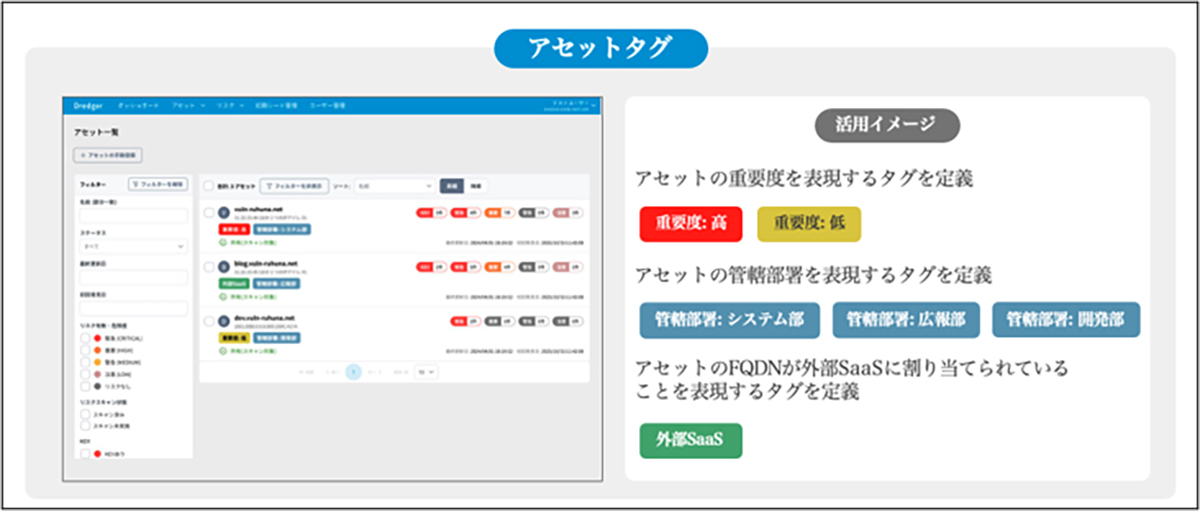Click the 管轄部署: 開発部 tag
1200x511 pixels.
pyautogui.click(x=1066, y=320)
